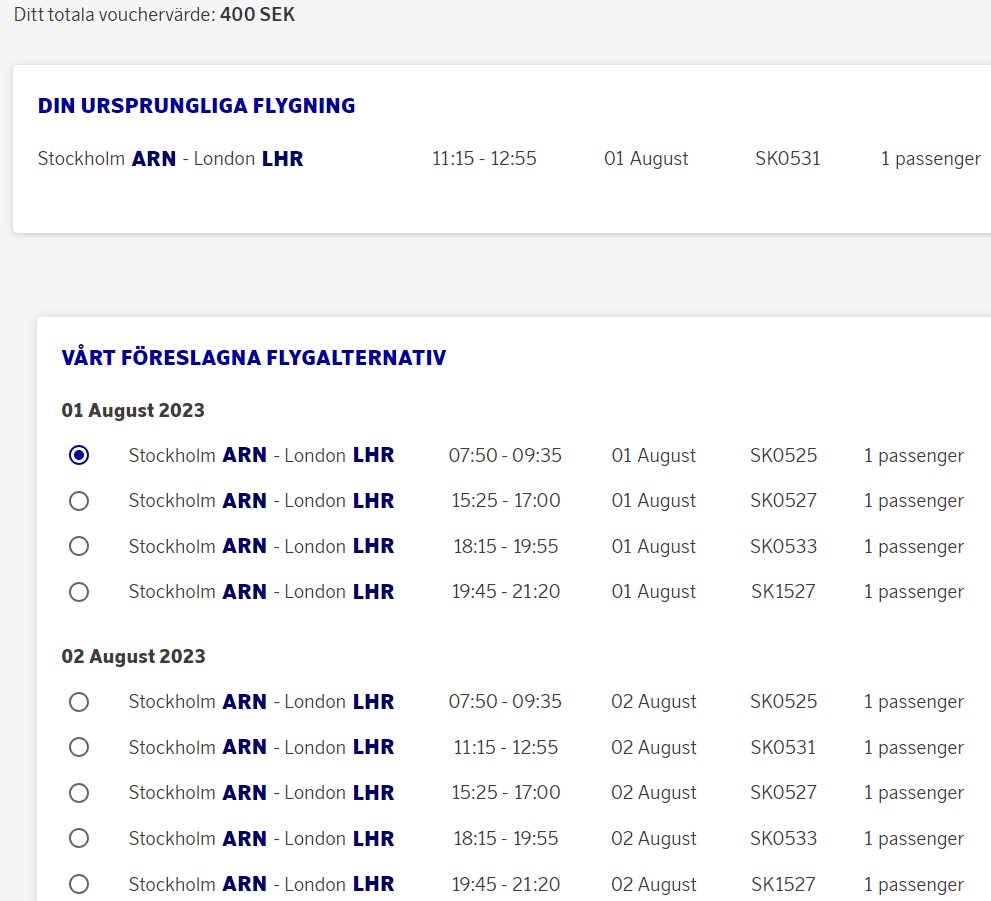Image resolution: width=991 pixels, height=901 pixels.
Task: Click the 400 SEK voucher value
Action: (x=257, y=16)
